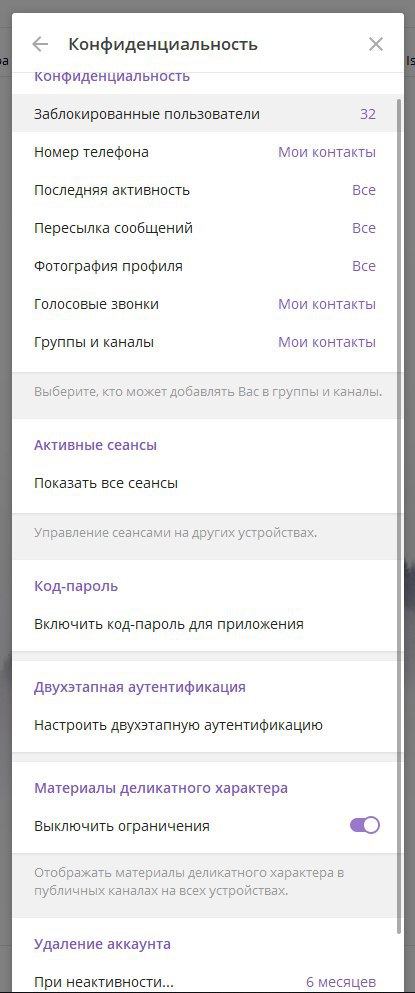Click hint text Отображать материалы деликатного характера
The height and width of the screenshot is (993, 415).
(x=189, y=882)
